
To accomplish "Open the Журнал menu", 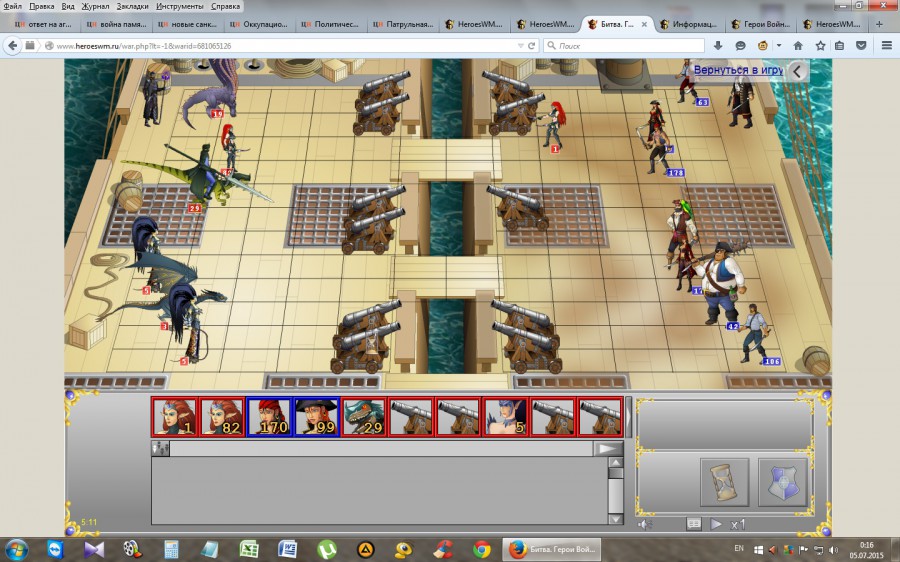I will pos(95,6).
